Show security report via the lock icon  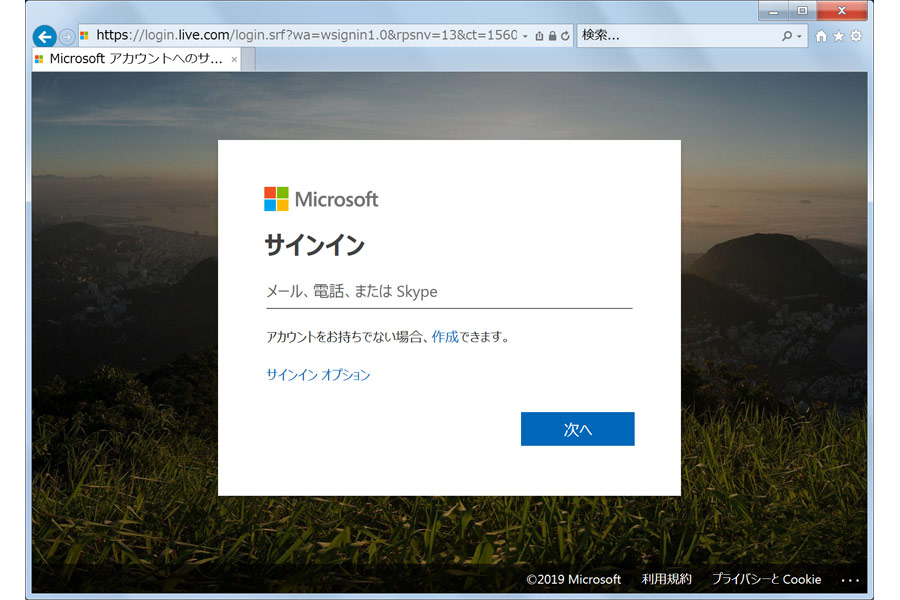click(552, 36)
